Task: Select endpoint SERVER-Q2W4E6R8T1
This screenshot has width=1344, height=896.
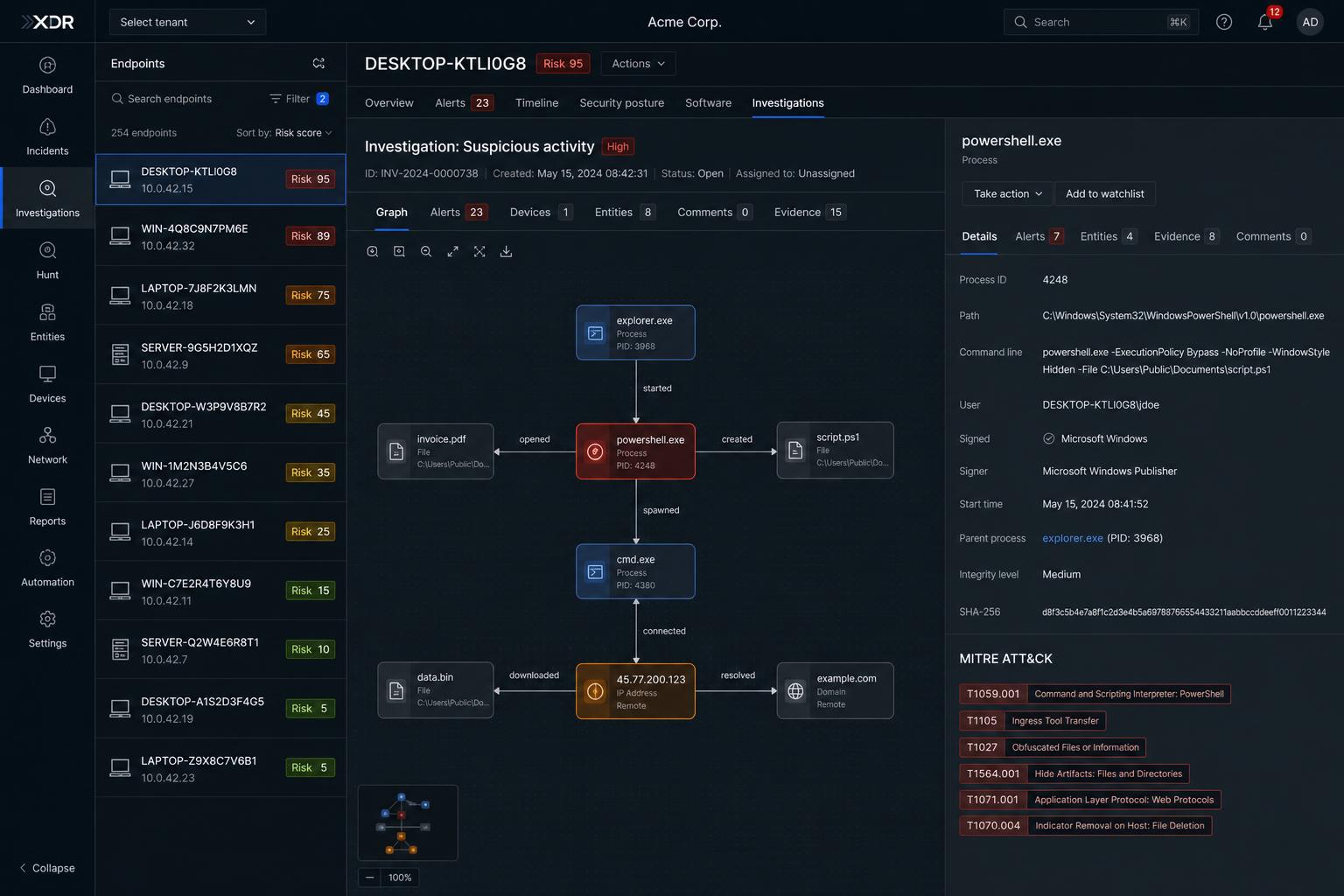Action: (x=220, y=649)
